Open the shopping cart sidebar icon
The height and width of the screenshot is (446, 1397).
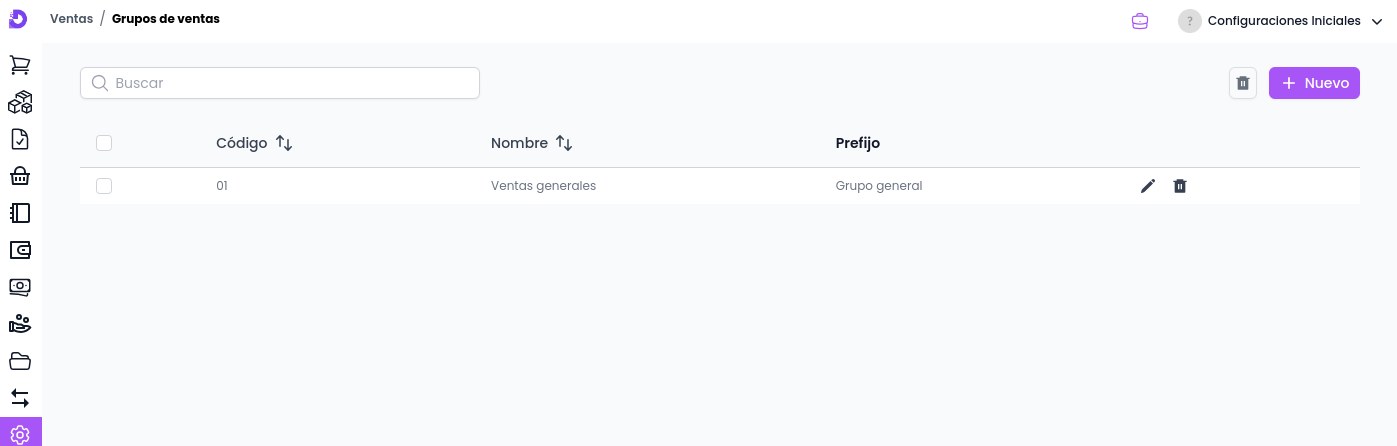[x=20, y=65]
